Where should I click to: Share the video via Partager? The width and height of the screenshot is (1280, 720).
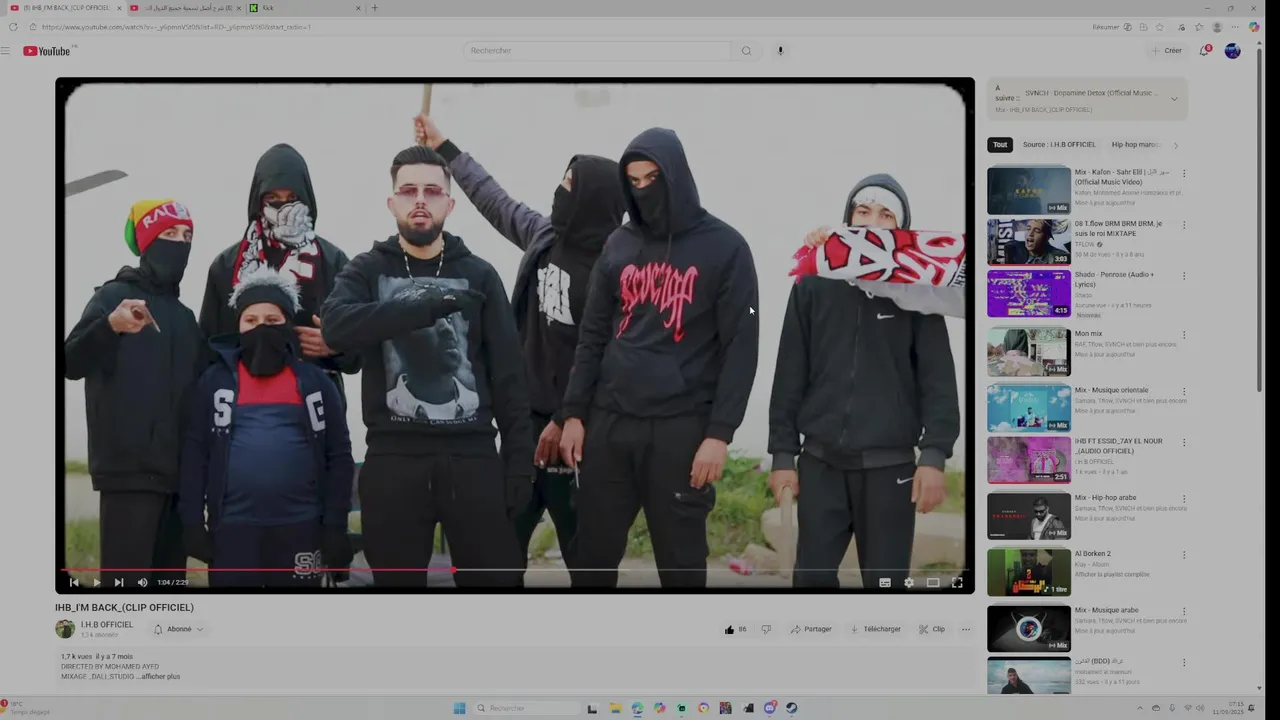pyautogui.click(x=811, y=629)
